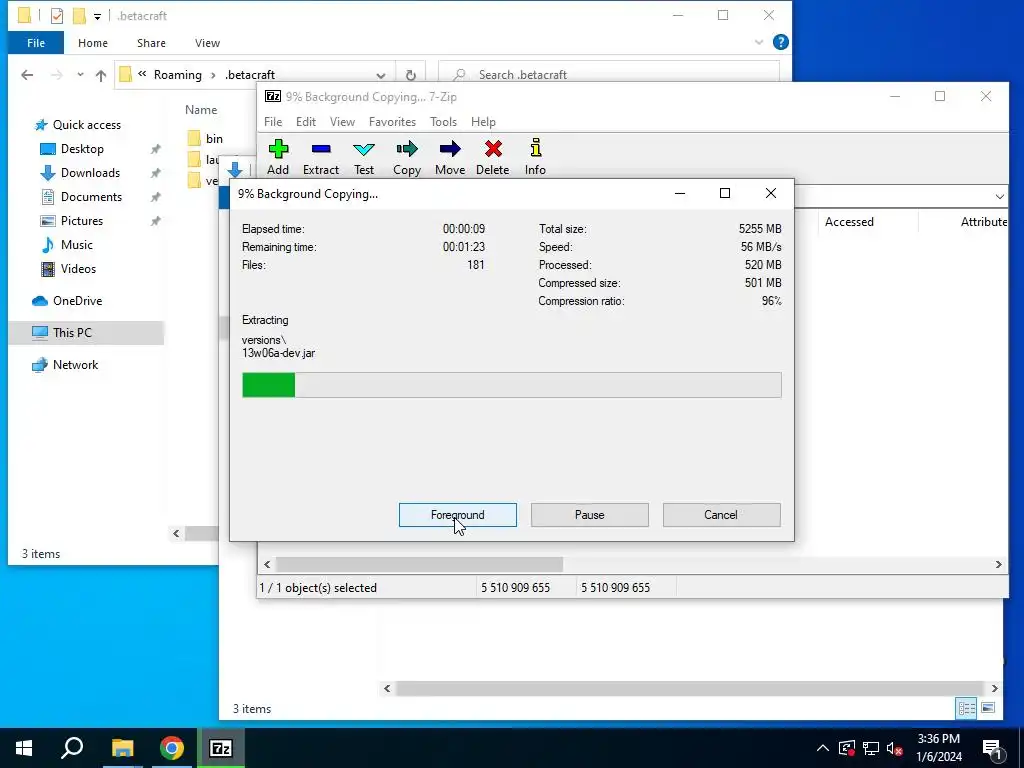
Task: Click properties checkmark icon in Explorer title bar
Action: pos(57,16)
